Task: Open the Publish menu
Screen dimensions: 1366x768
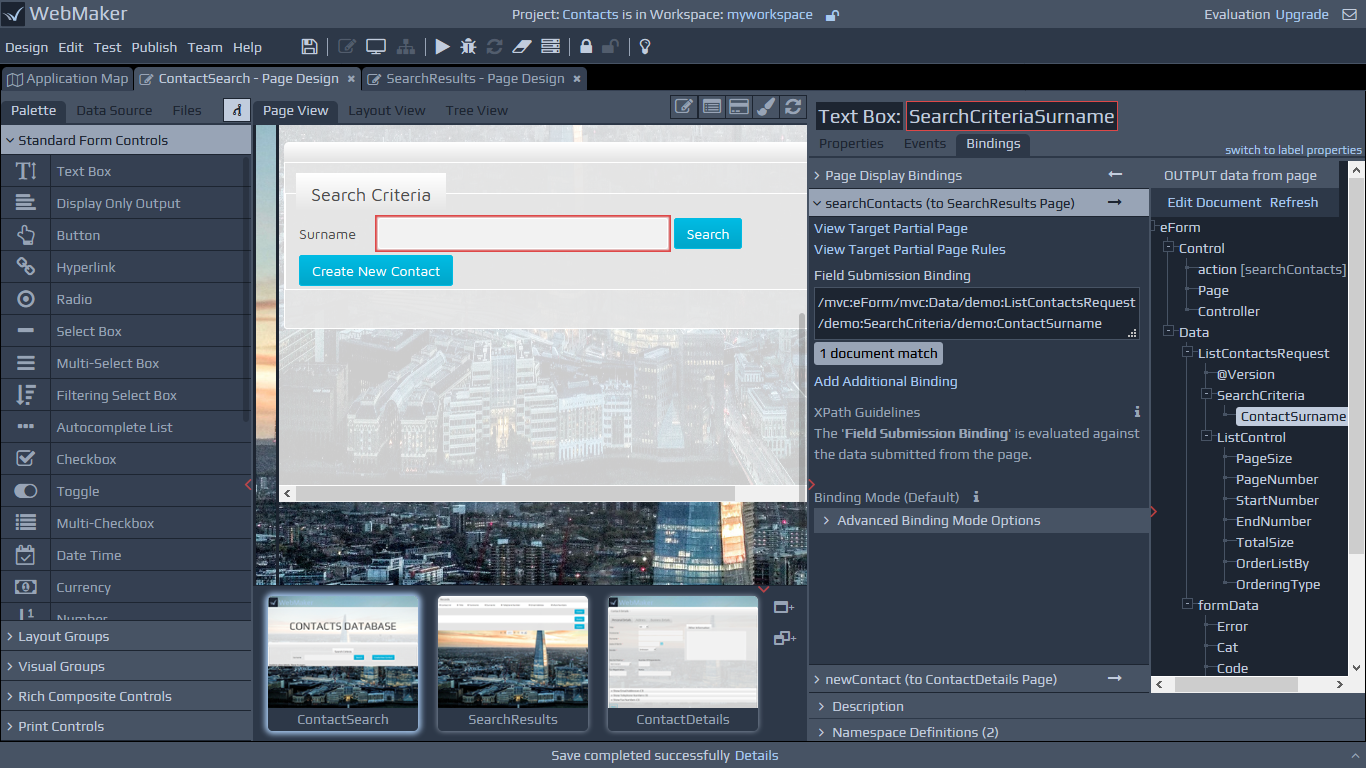Action: 154,47
